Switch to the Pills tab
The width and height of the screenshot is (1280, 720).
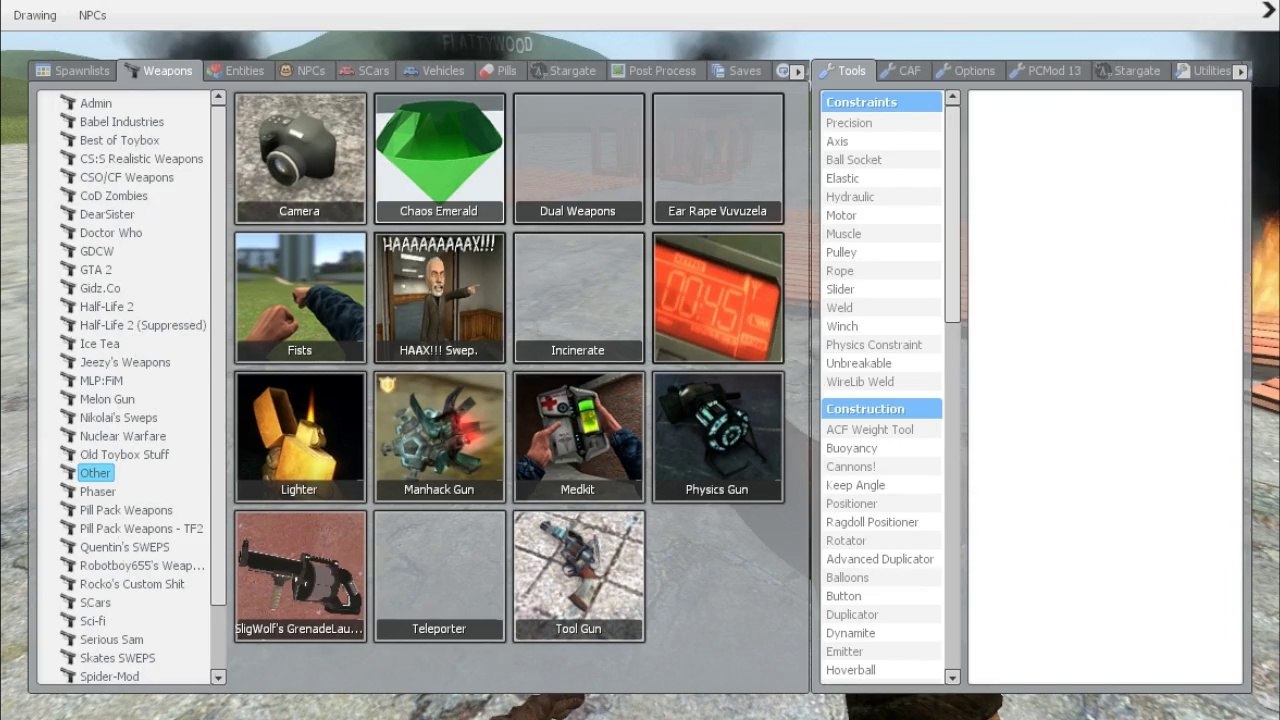(498, 71)
